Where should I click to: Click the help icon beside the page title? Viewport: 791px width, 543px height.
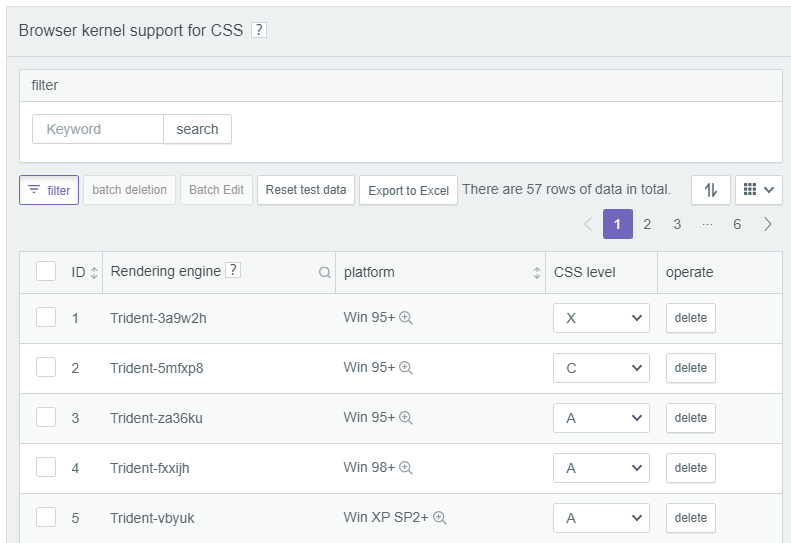click(x=259, y=30)
